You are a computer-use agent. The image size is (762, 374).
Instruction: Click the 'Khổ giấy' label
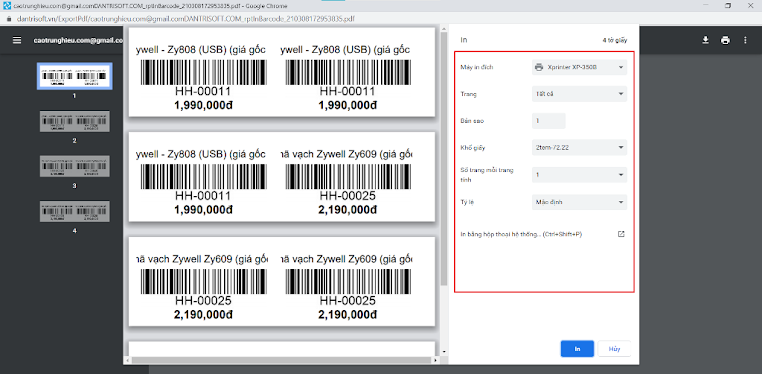pyautogui.click(x=472, y=147)
